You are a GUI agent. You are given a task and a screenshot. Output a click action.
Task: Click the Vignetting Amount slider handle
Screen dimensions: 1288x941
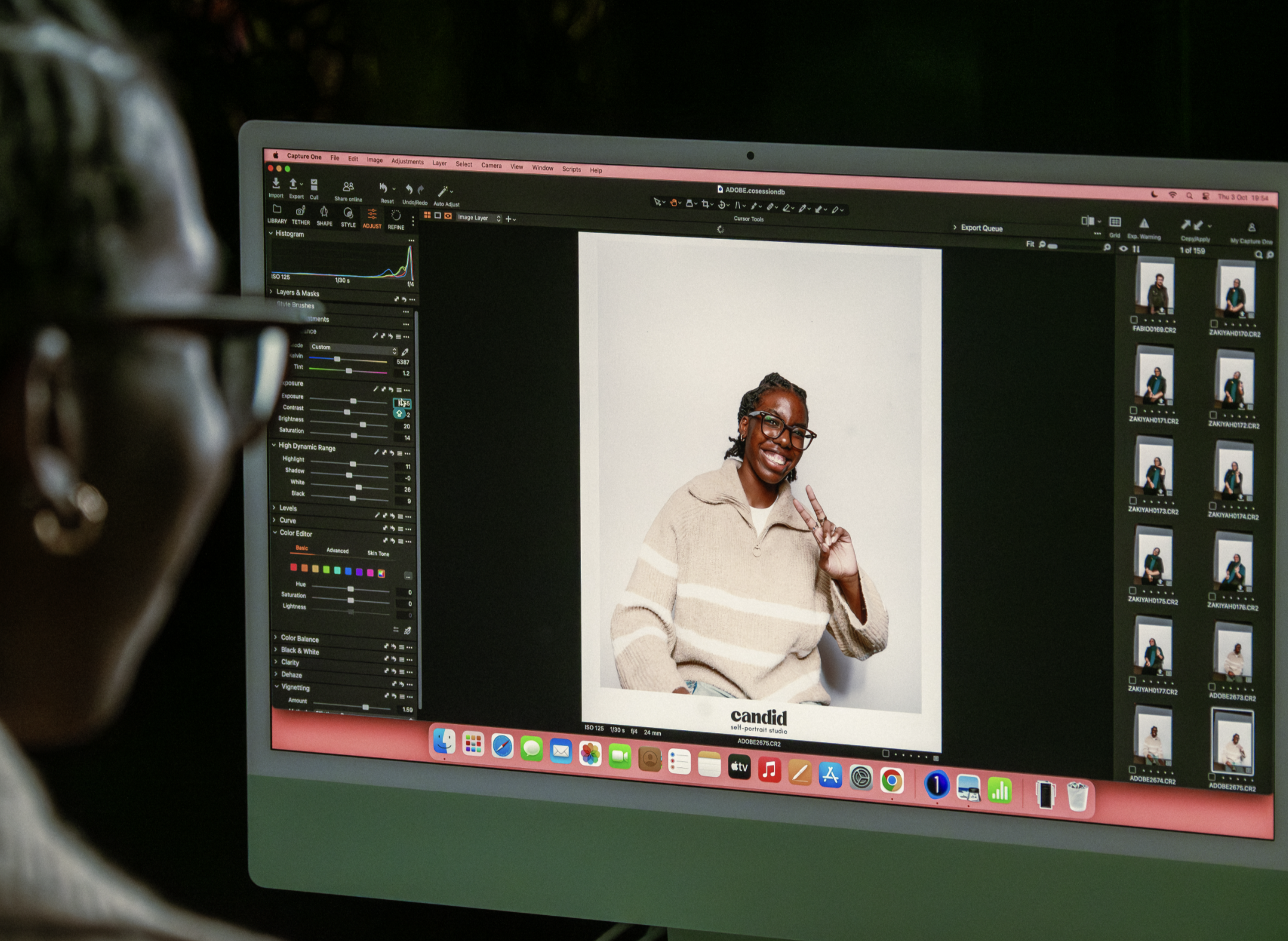point(365,707)
